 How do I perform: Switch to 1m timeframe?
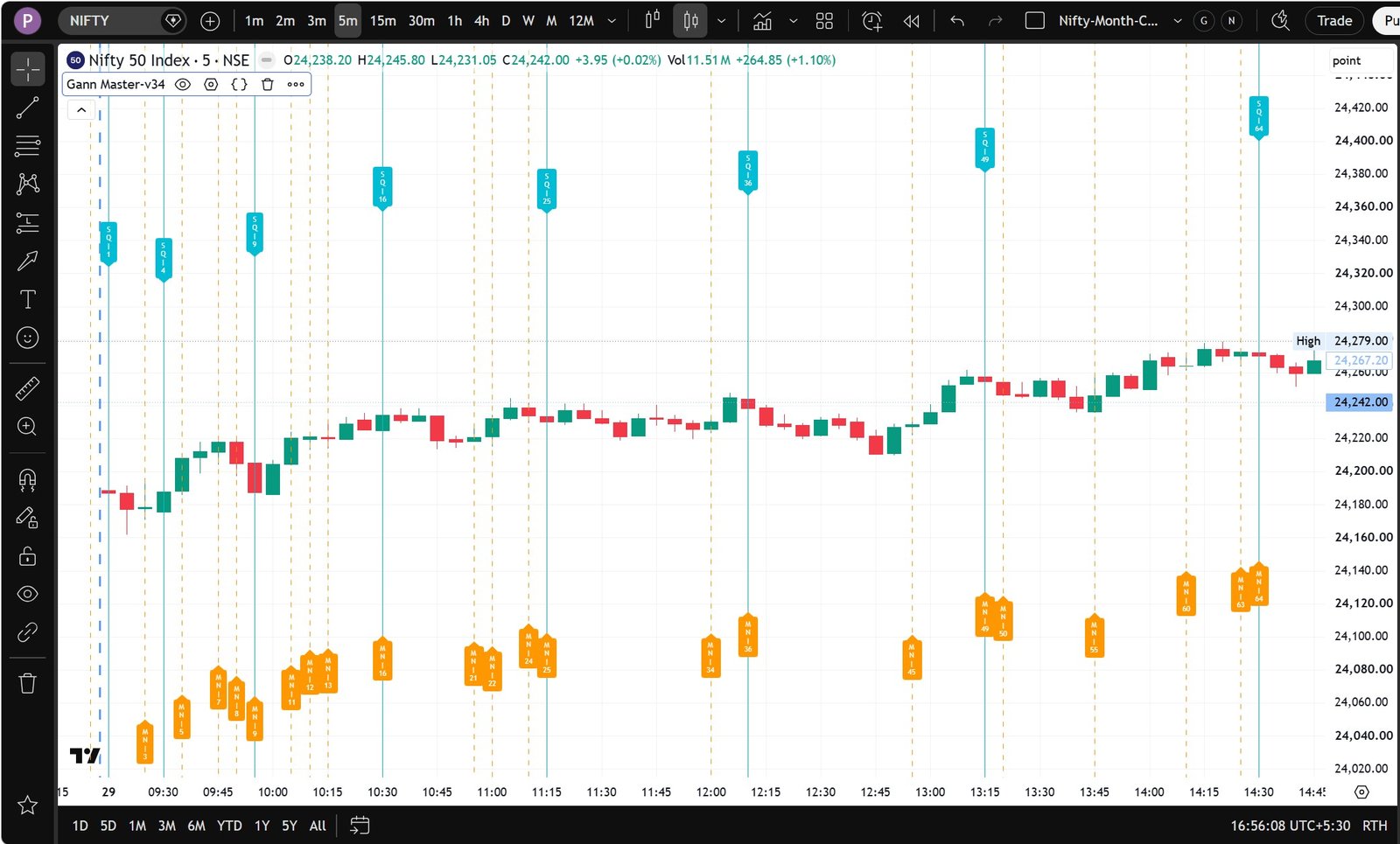[x=255, y=20]
